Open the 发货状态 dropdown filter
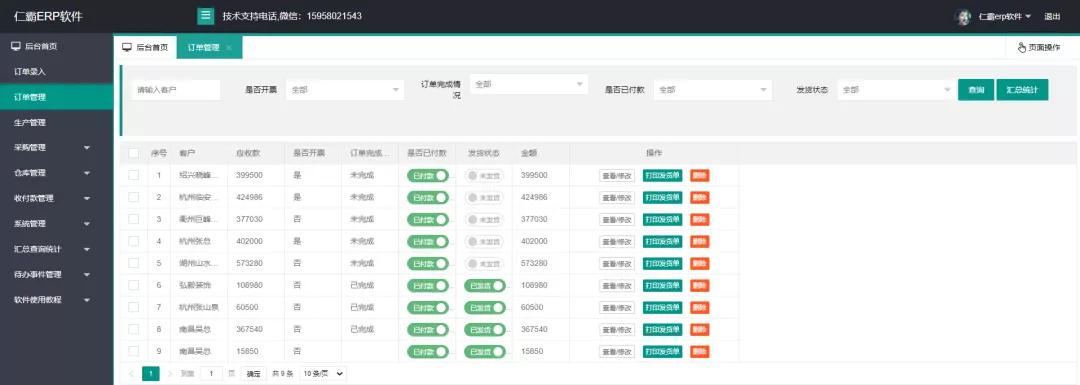1080x385 pixels. click(x=895, y=90)
